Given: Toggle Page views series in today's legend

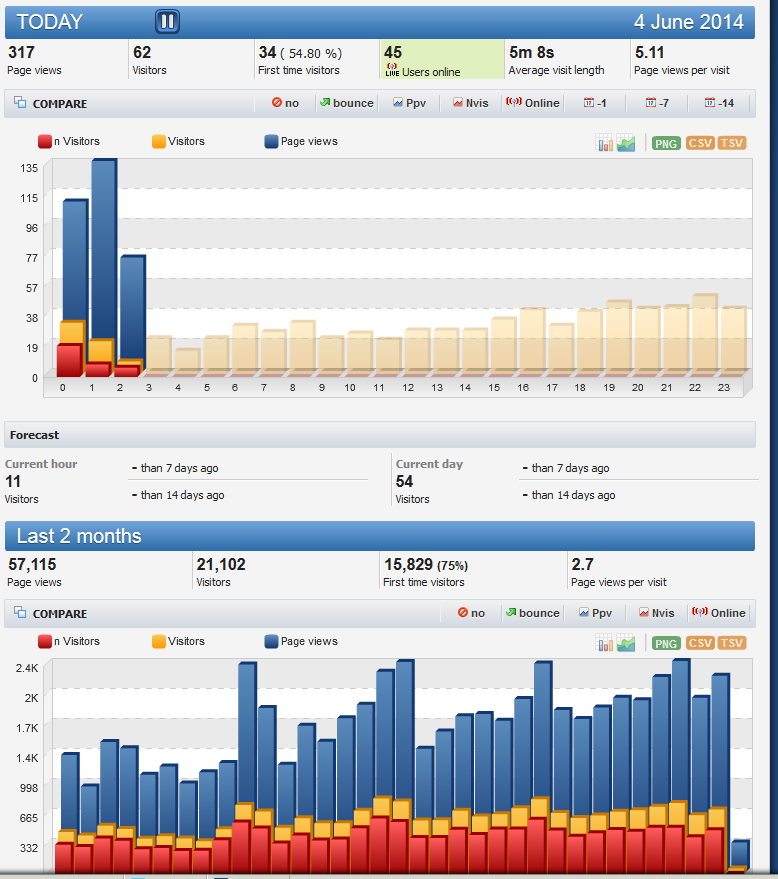Looking at the screenshot, I should (301, 141).
